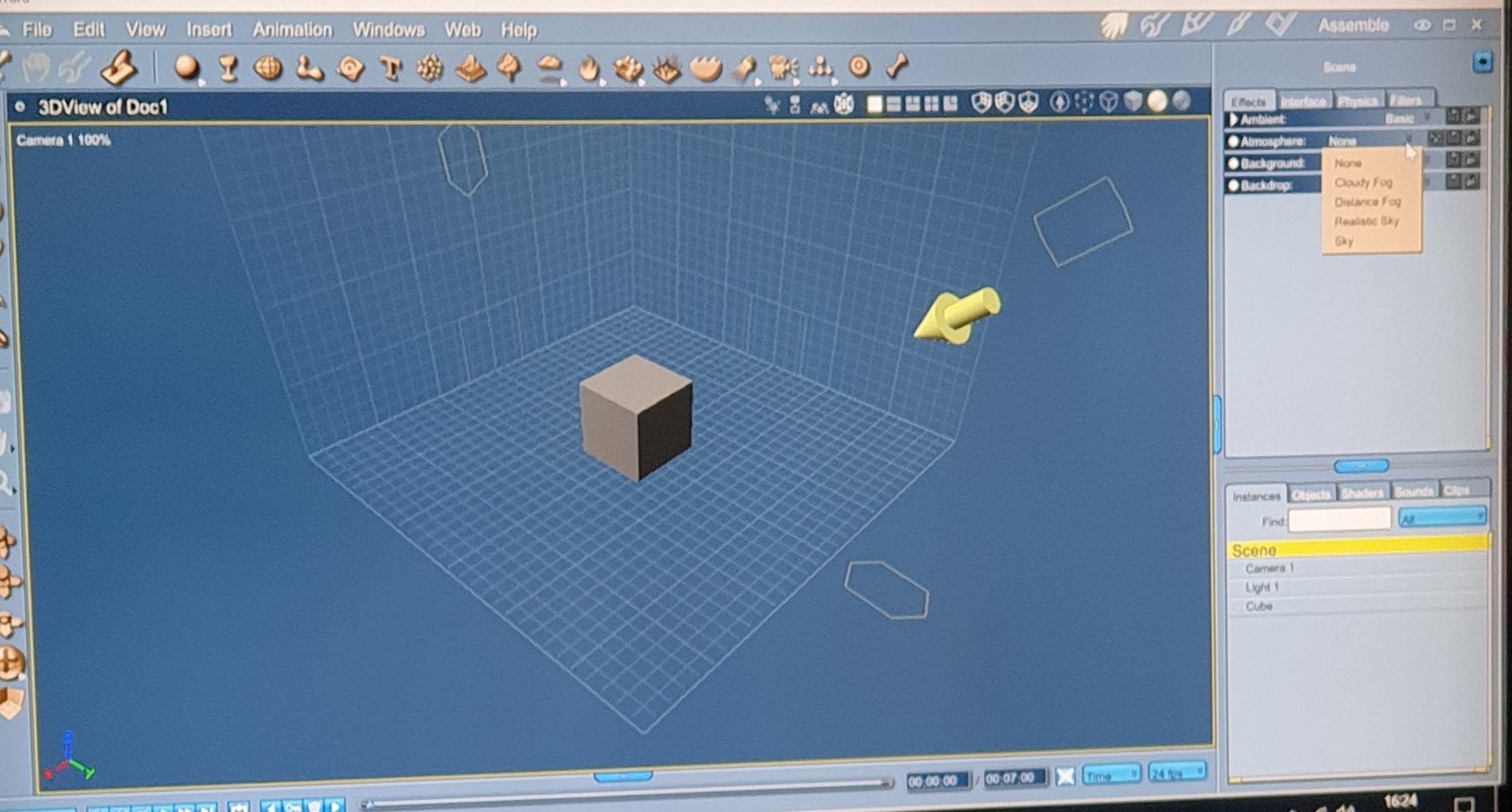Open the Animation menu

coord(292,30)
